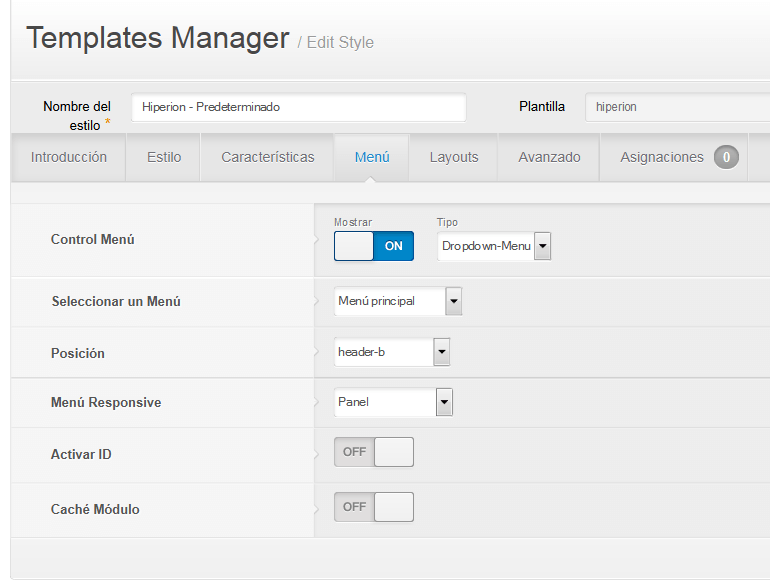The height and width of the screenshot is (588, 770).
Task: Open the Características tab
Action: pos(268,157)
